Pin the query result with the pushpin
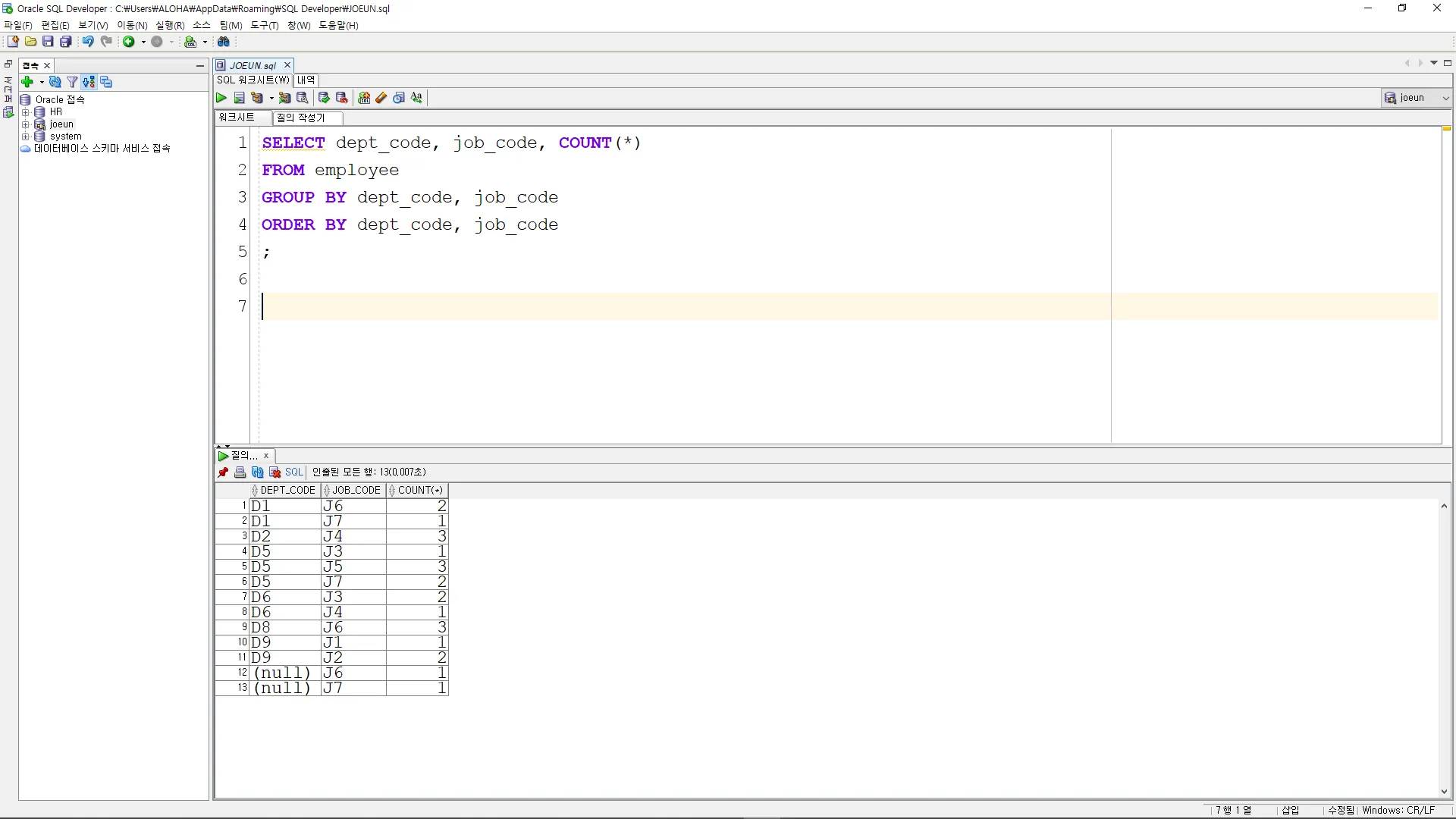 coord(223,472)
